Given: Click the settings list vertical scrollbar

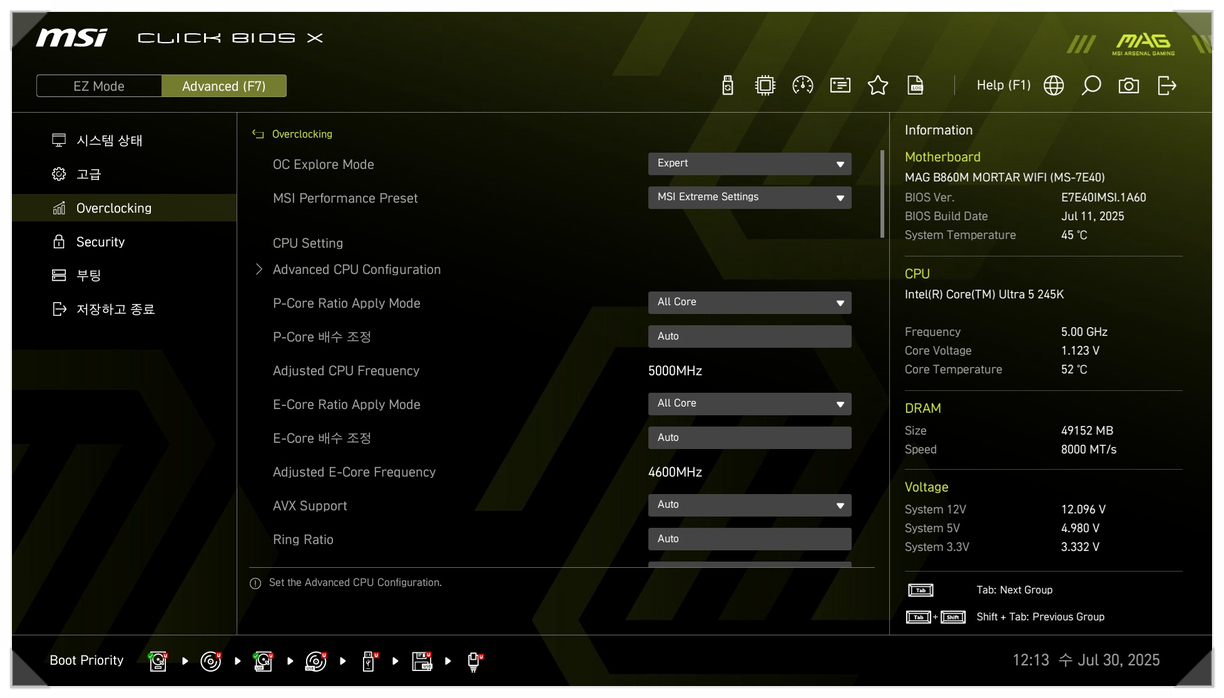Looking at the screenshot, I should point(882,194).
